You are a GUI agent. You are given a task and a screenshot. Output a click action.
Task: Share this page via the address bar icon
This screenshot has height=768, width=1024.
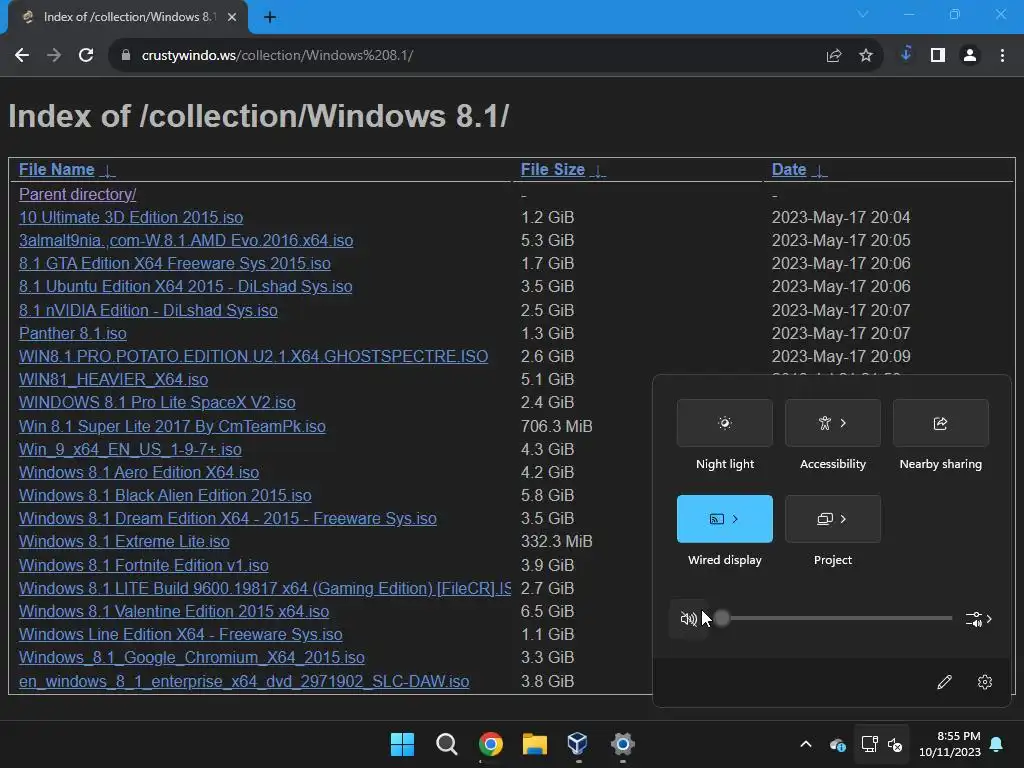click(x=834, y=56)
